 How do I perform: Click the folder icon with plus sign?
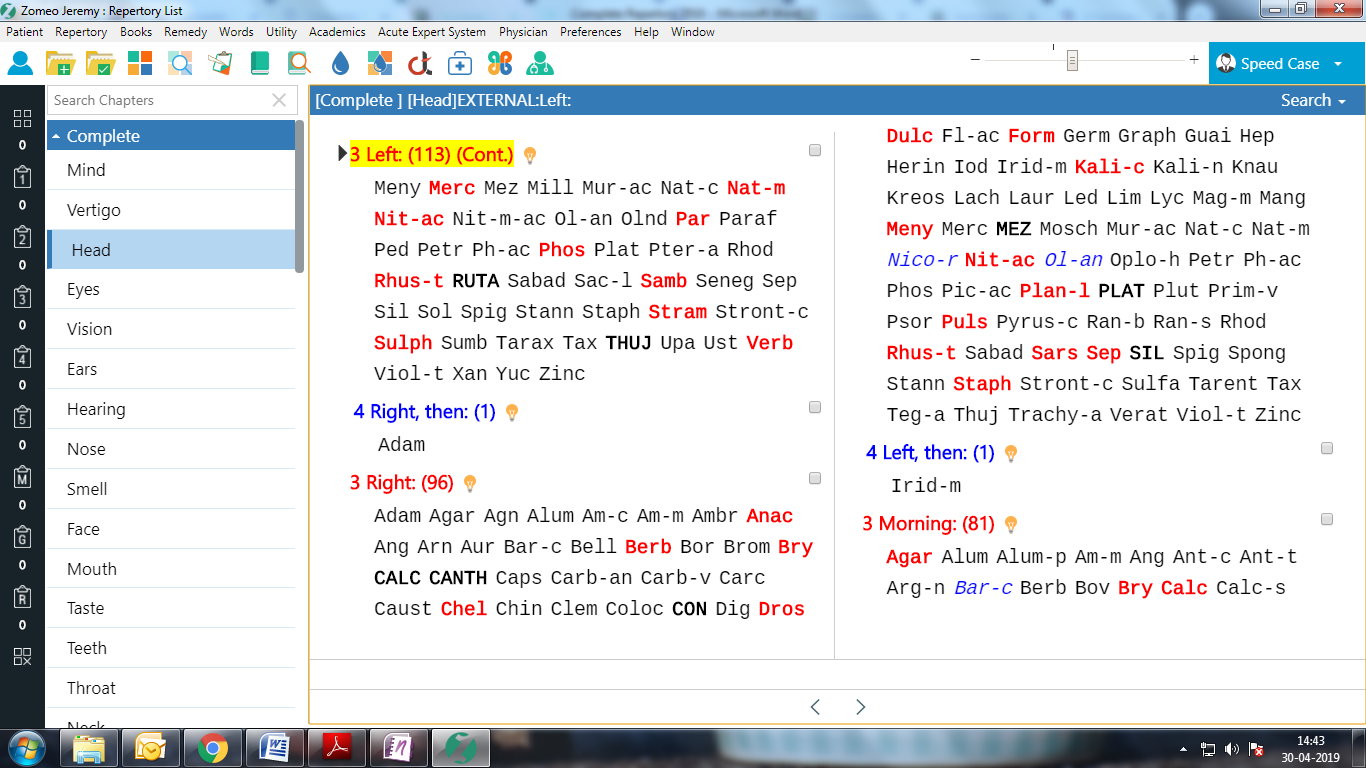60,64
